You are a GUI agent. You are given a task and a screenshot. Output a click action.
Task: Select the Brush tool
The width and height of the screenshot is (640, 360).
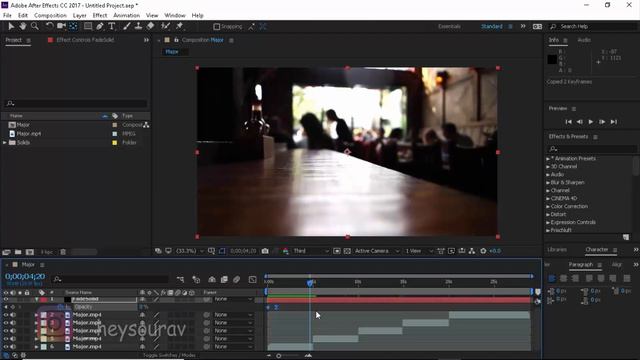tap(127, 26)
